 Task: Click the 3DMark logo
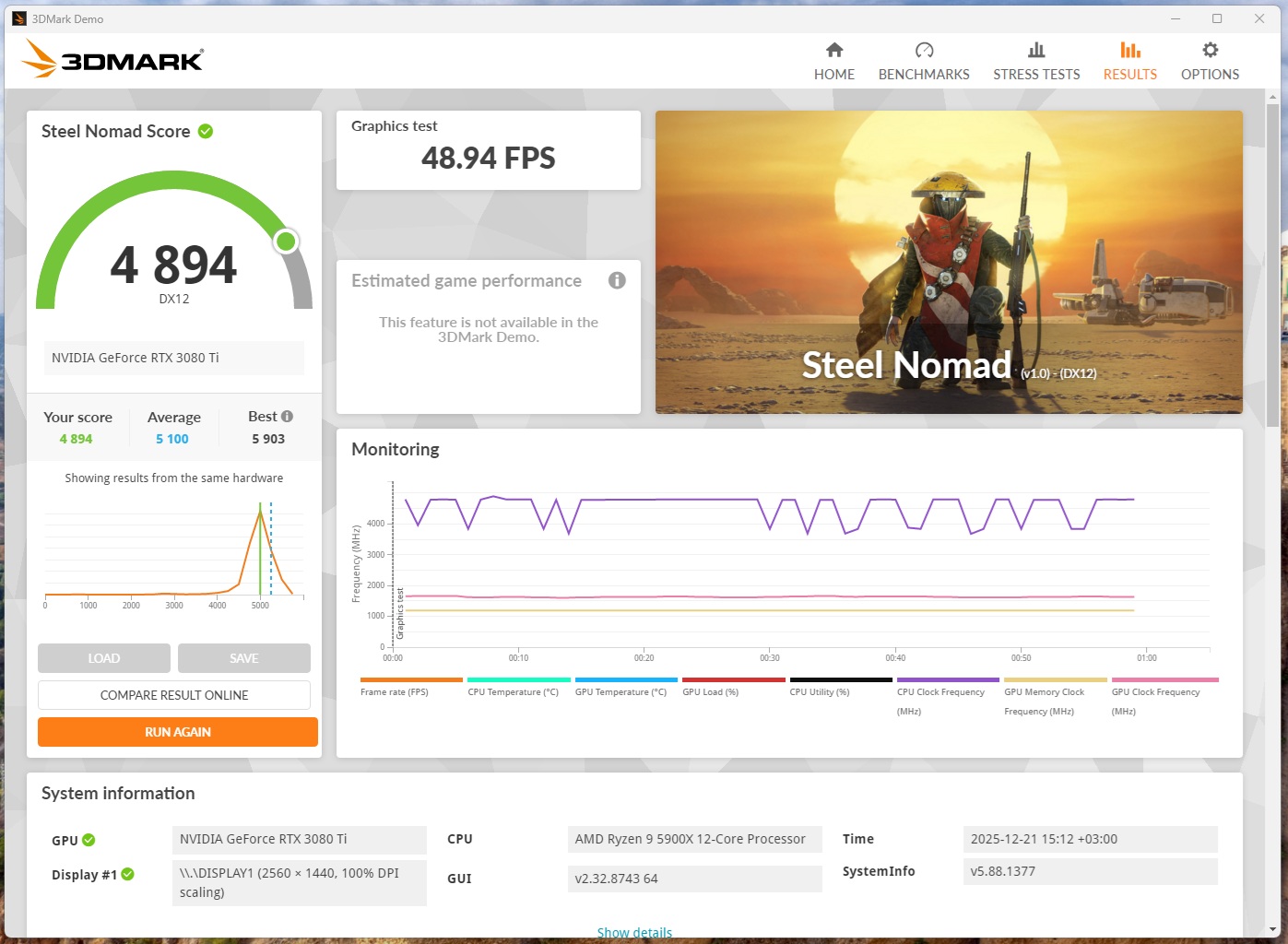[x=112, y=60]
